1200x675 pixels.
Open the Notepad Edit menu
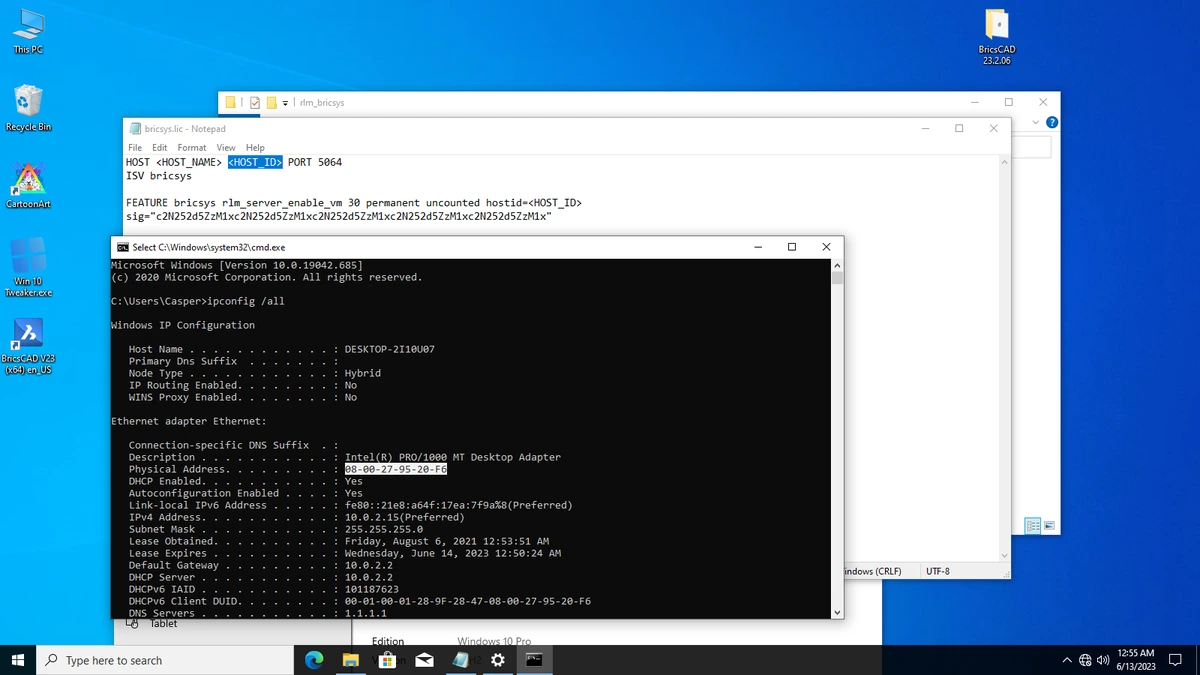click(x=160, y=147)
